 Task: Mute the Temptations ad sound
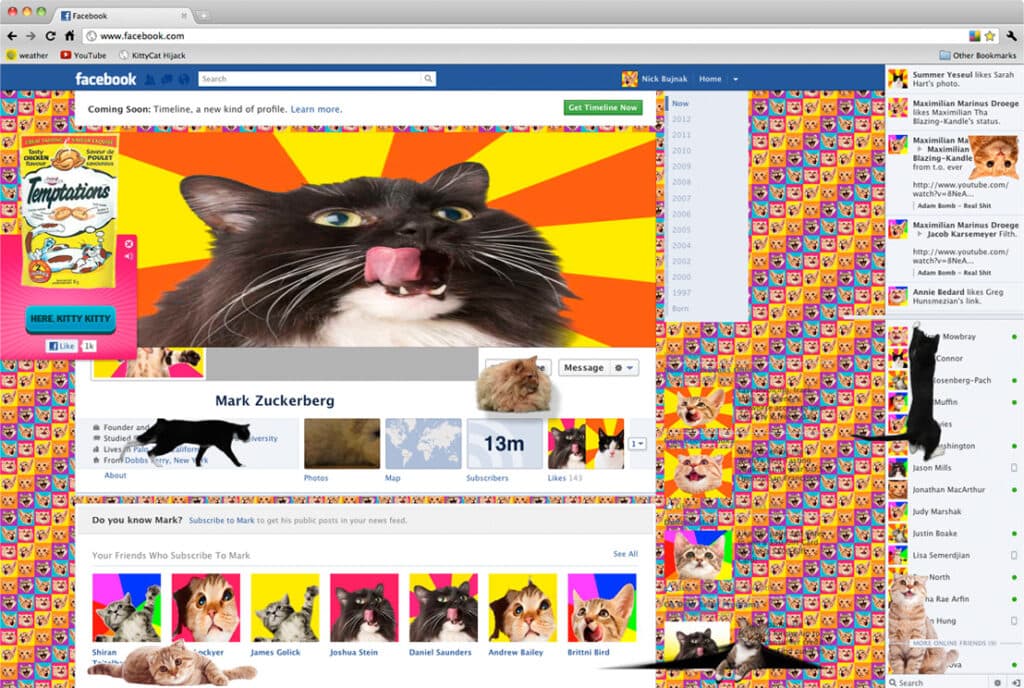coord(129,257)
